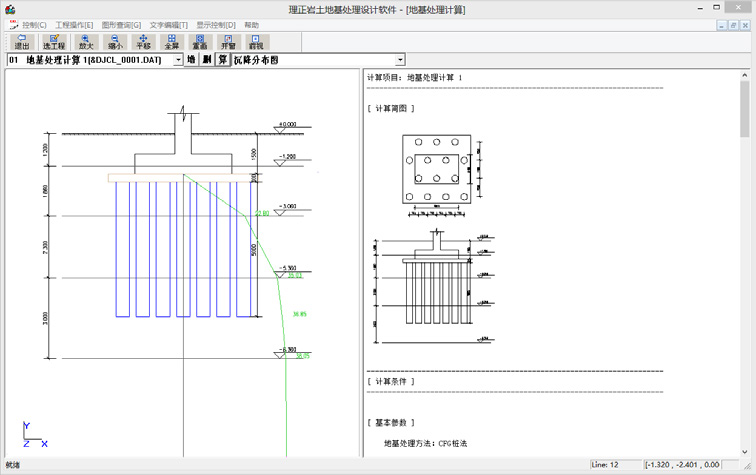Activate the 平移 (Pan) tool
756x475 pixels.
pos(143,42)
